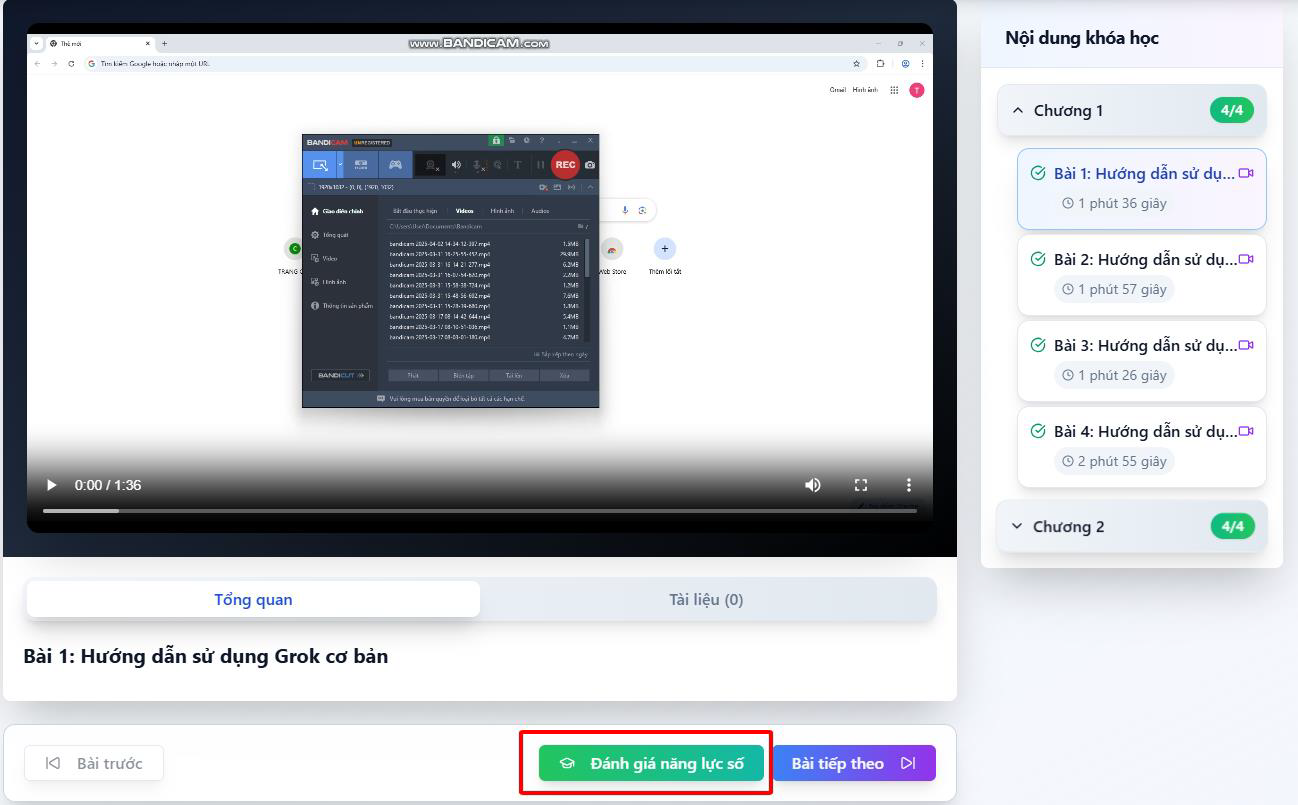Mute the video volume speaker icon
Image resolution: width=1298 pixels, height=805 pixels.
tap(813, 485)
